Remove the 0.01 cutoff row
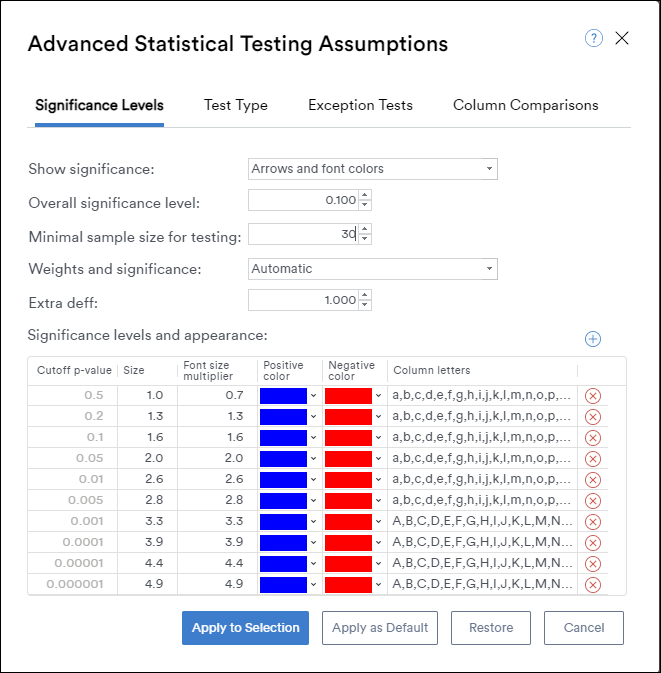Image resolution: width=661 pixels, height=673 pixels. tap(593, 480)
